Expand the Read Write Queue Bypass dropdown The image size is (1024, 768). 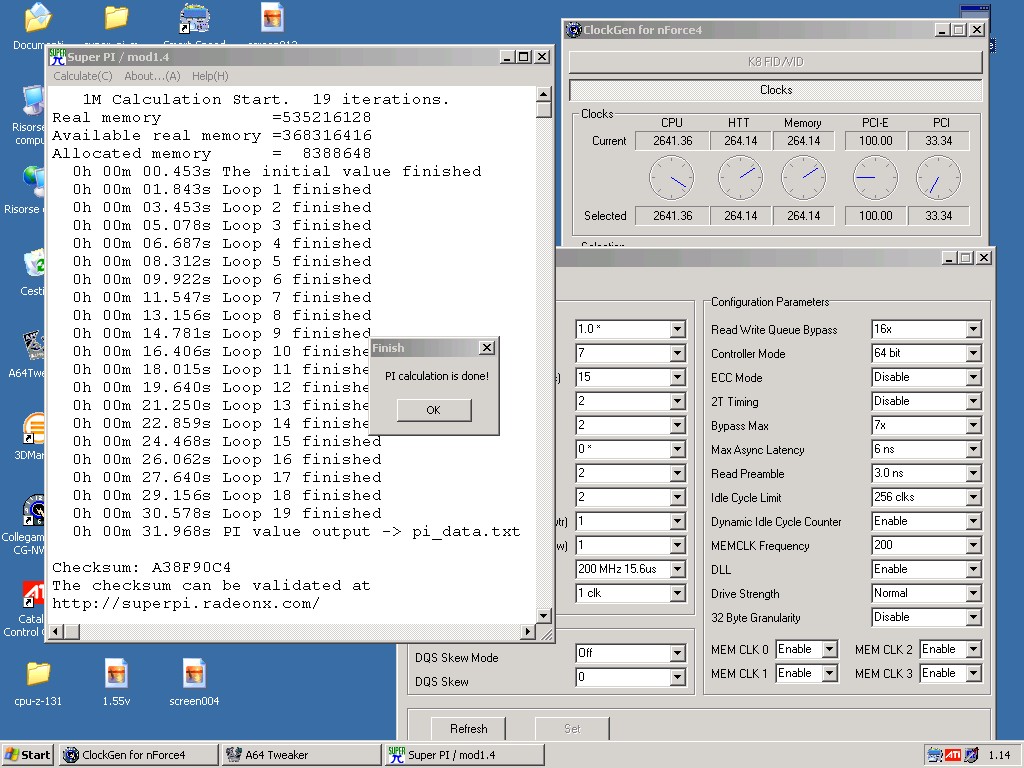(973, 330)
